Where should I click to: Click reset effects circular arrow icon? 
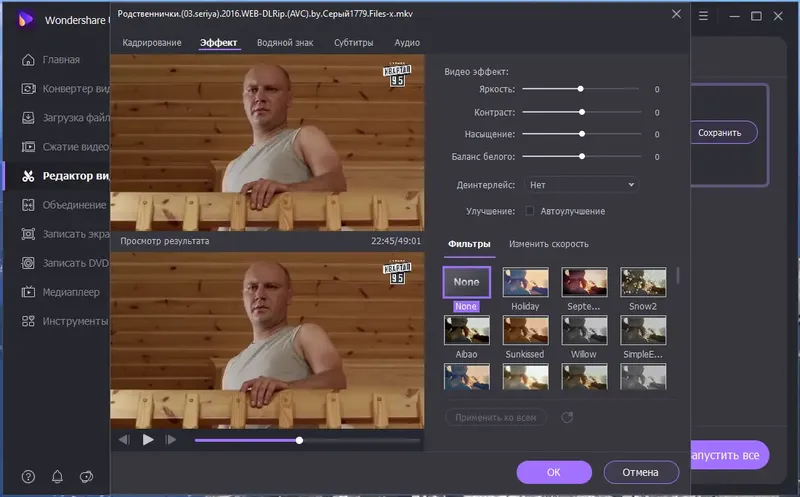pyautogui.click(x=567, y=417)
